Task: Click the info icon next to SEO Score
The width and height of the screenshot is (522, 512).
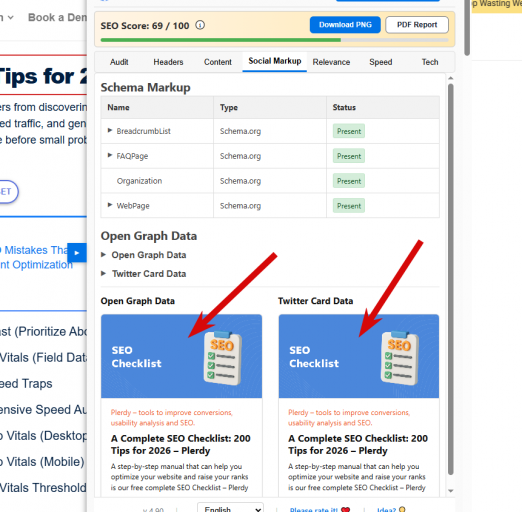Action: tap(200, 25)
